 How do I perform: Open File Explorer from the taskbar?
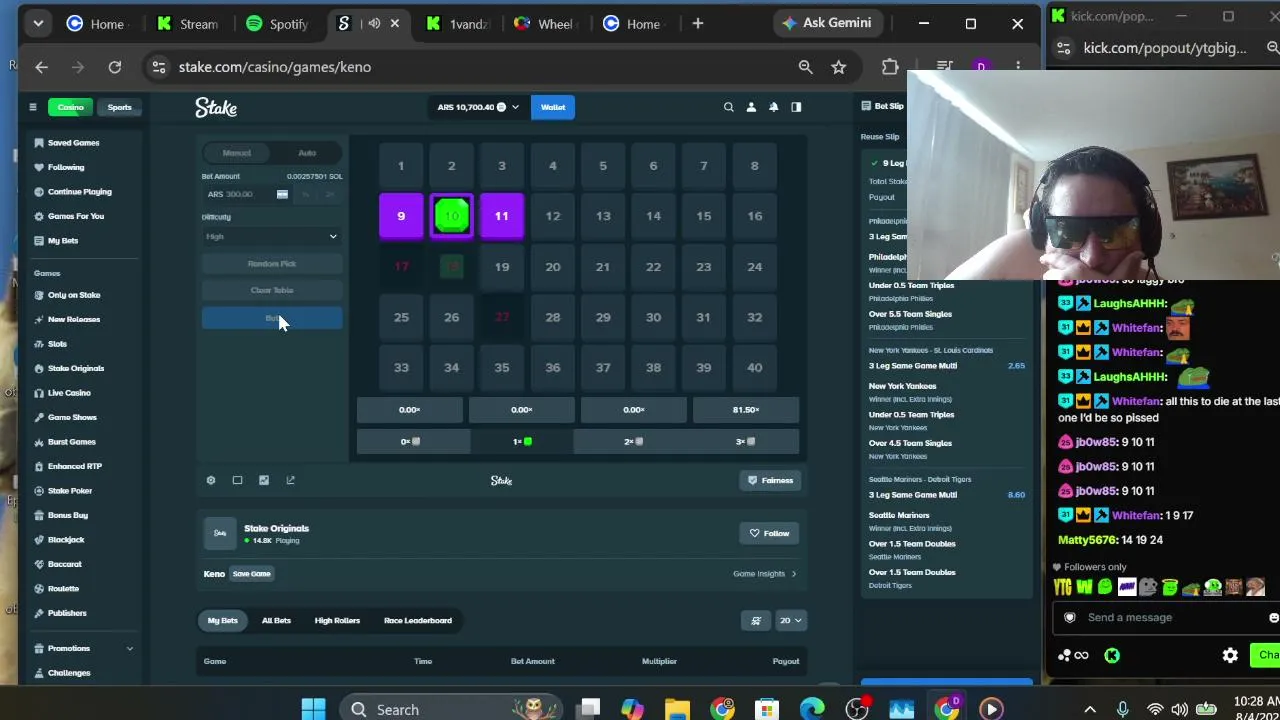(677, 709)
